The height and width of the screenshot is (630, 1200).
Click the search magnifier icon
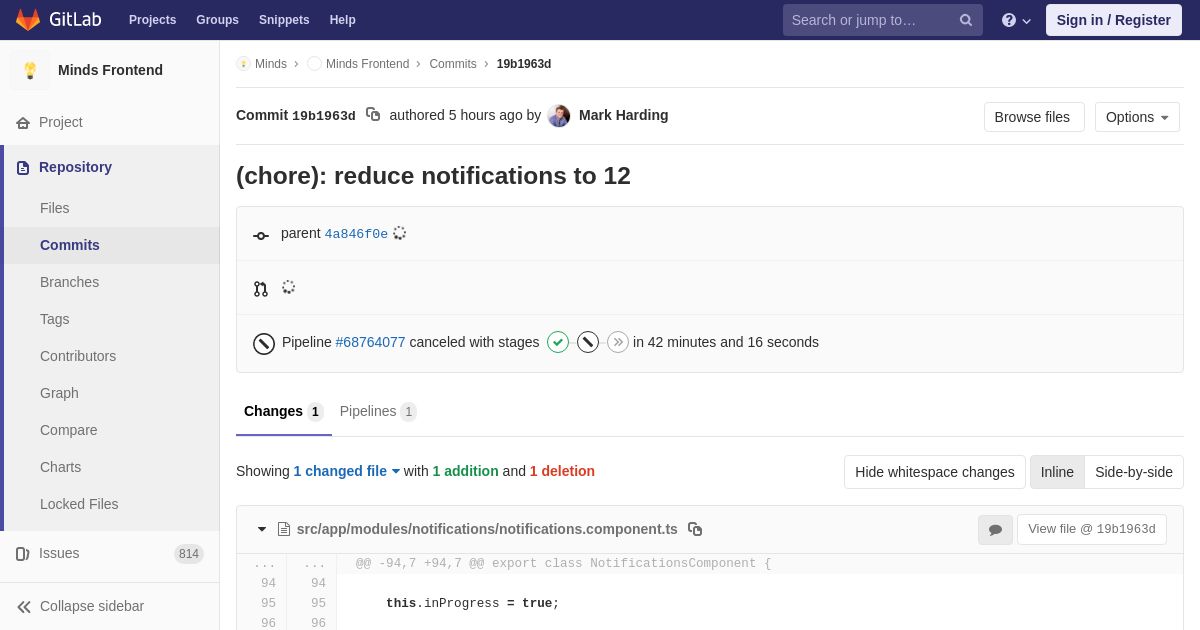tap(965, 20)
